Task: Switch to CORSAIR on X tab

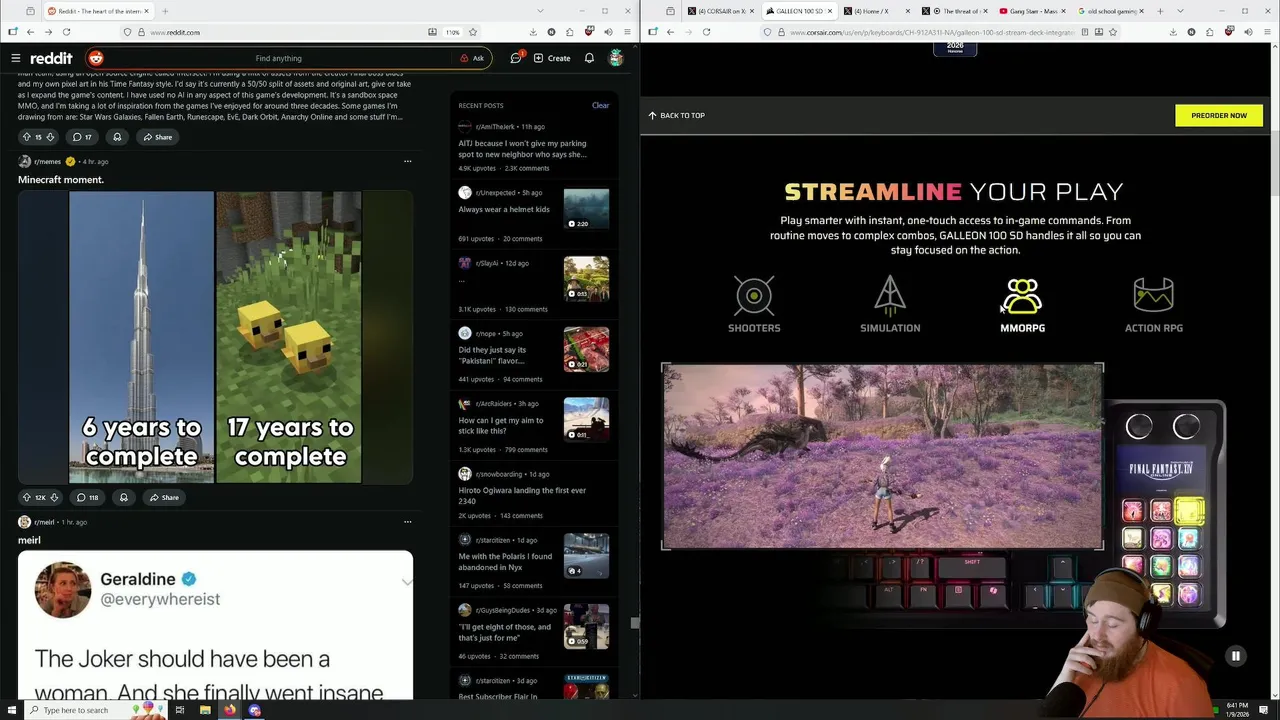Action: pos(720,11)
